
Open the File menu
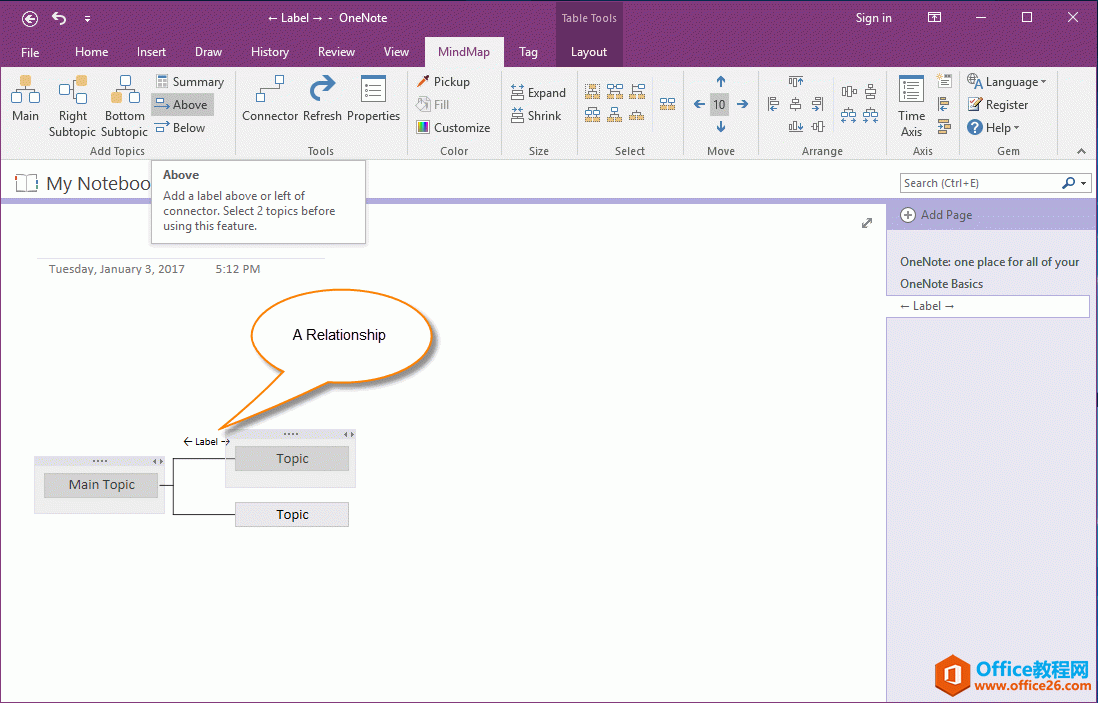(x=30, y=52)
